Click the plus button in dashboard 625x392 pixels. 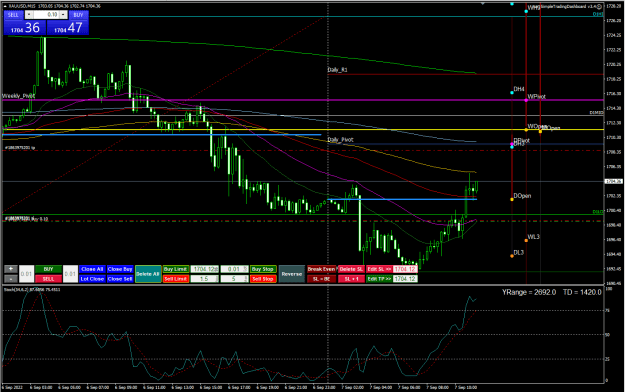point(11,269)
